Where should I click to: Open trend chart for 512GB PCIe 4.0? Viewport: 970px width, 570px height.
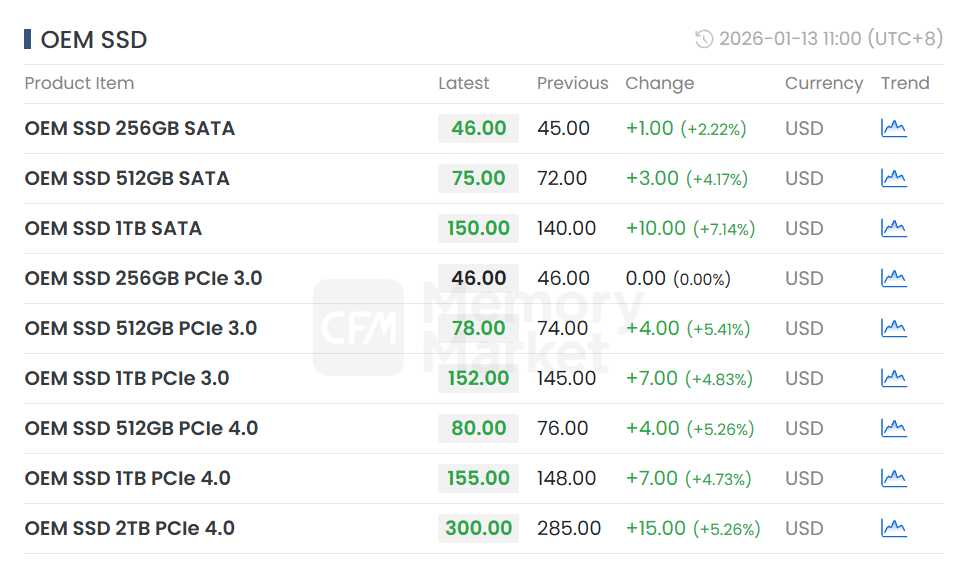coord(893,428)
